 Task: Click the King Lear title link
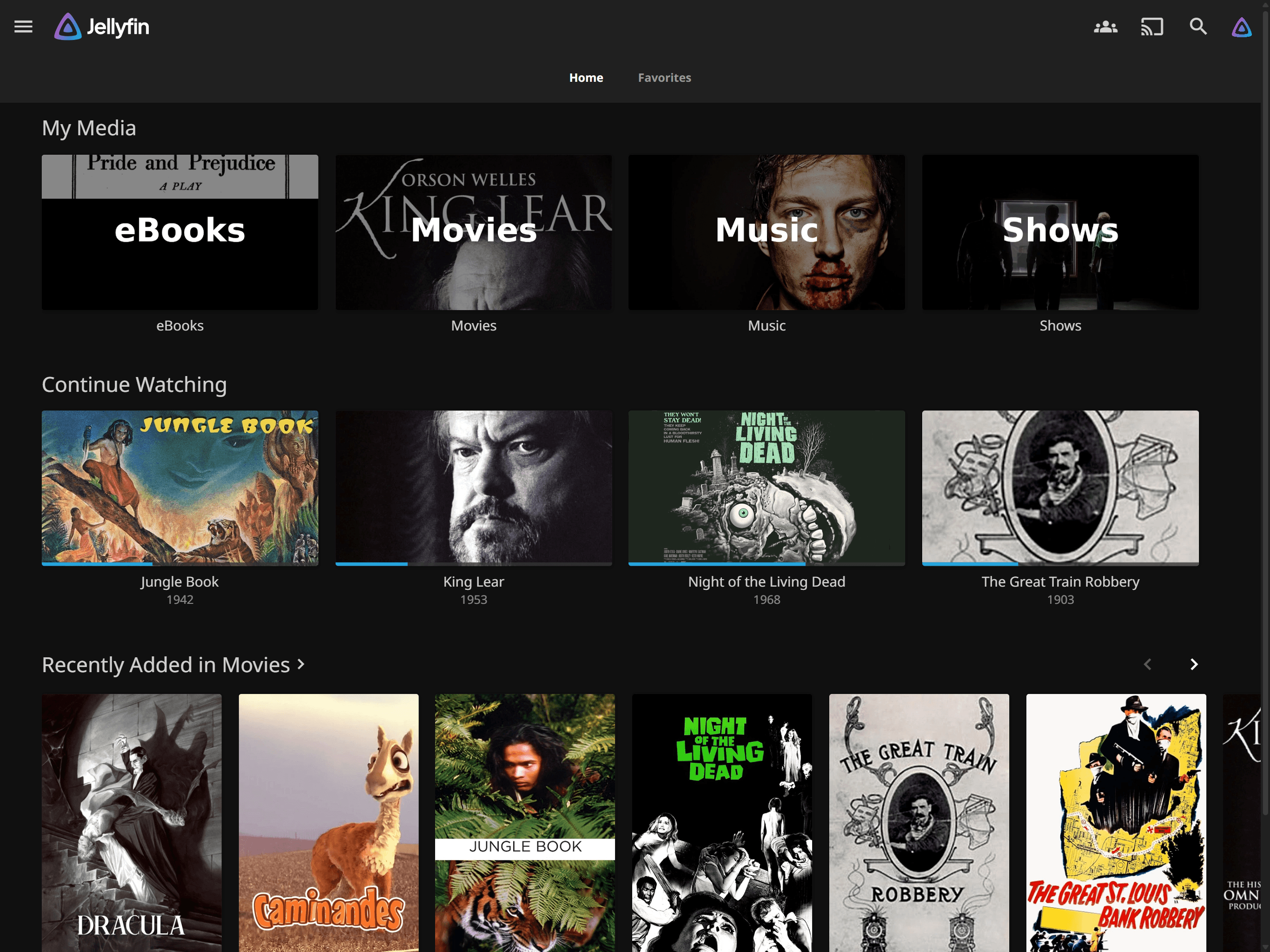(473, 582)
